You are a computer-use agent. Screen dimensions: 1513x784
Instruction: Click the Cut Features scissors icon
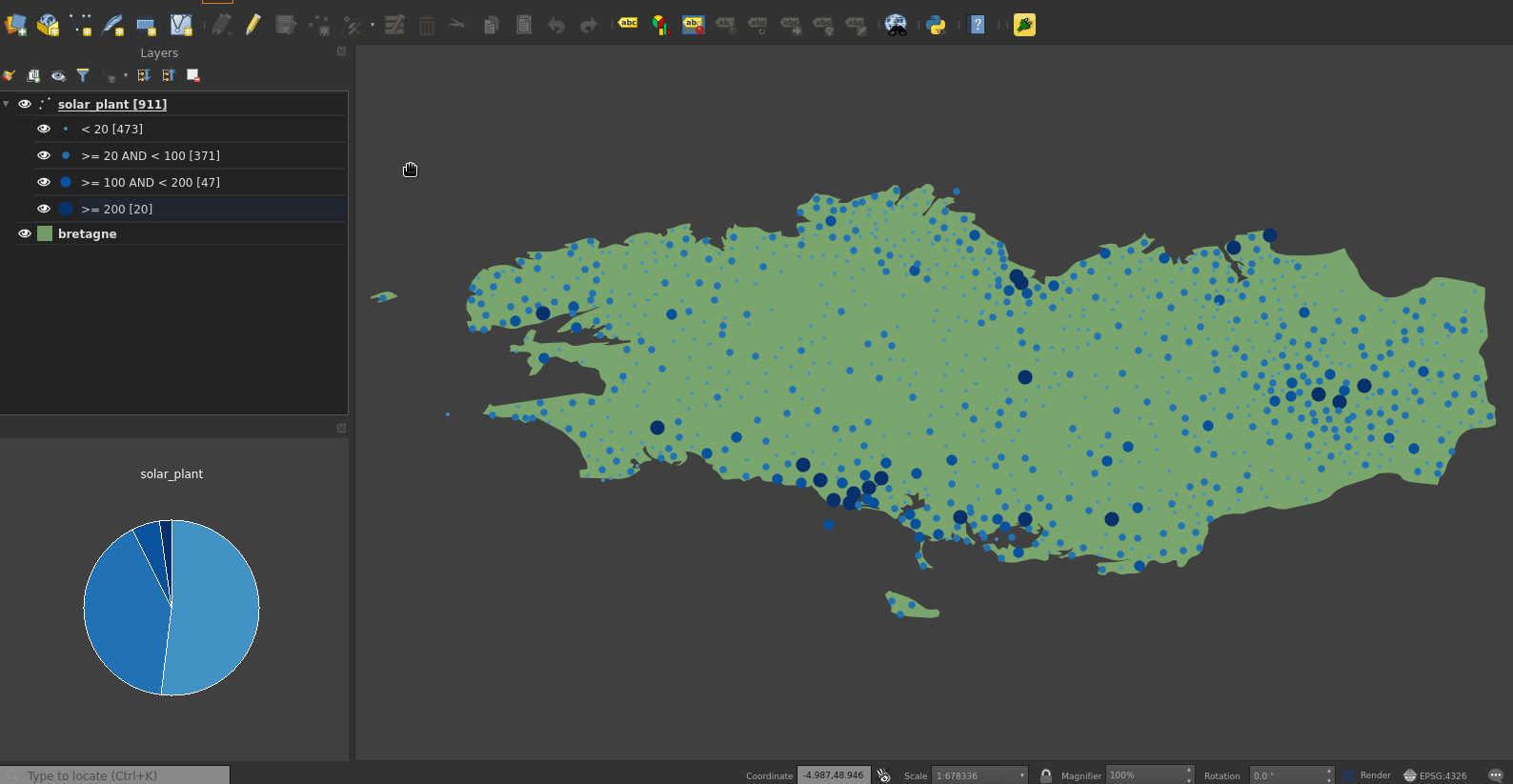pyautogui.click(x=457, y=25)
